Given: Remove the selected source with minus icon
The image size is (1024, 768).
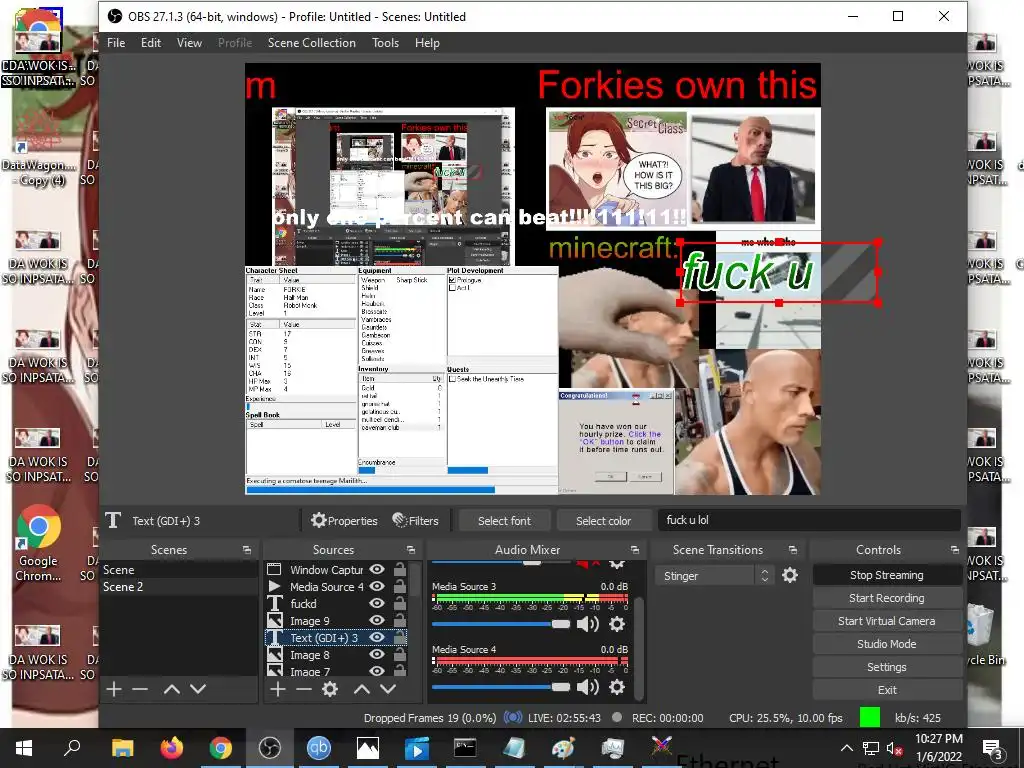Looking at the screenshot, I should tap(304, 689).
